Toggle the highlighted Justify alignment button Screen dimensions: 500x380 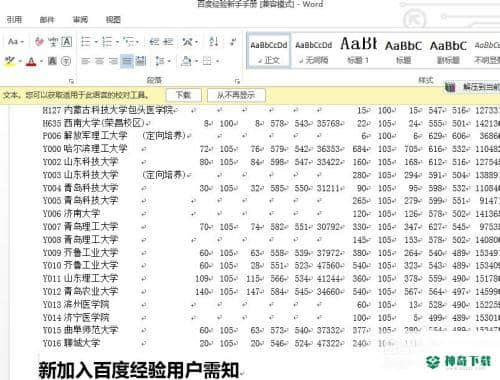click(126, 61)
